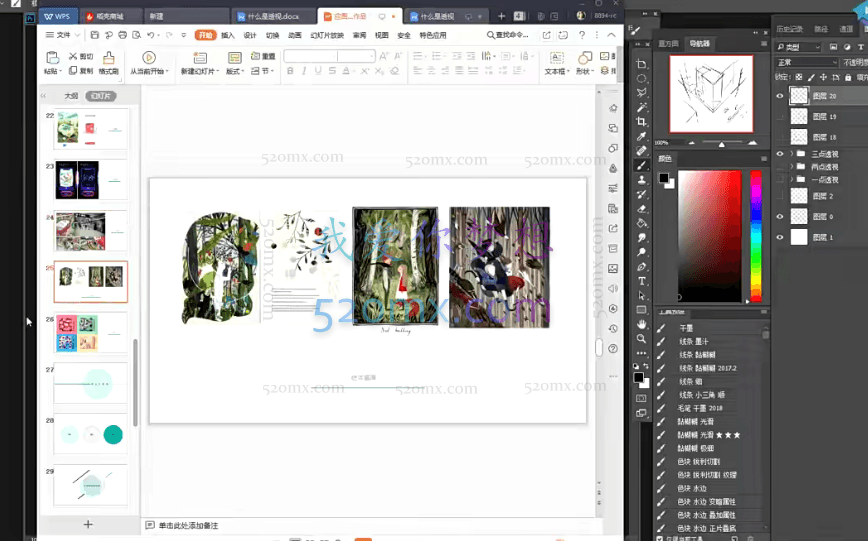Show the 两点透视 group visibility
The height and width of the screenshot is (541, 868).
click(780, 167)
